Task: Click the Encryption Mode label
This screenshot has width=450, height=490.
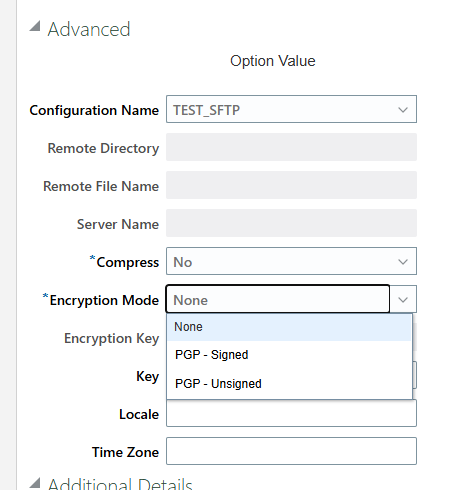Action: [104, 300]
